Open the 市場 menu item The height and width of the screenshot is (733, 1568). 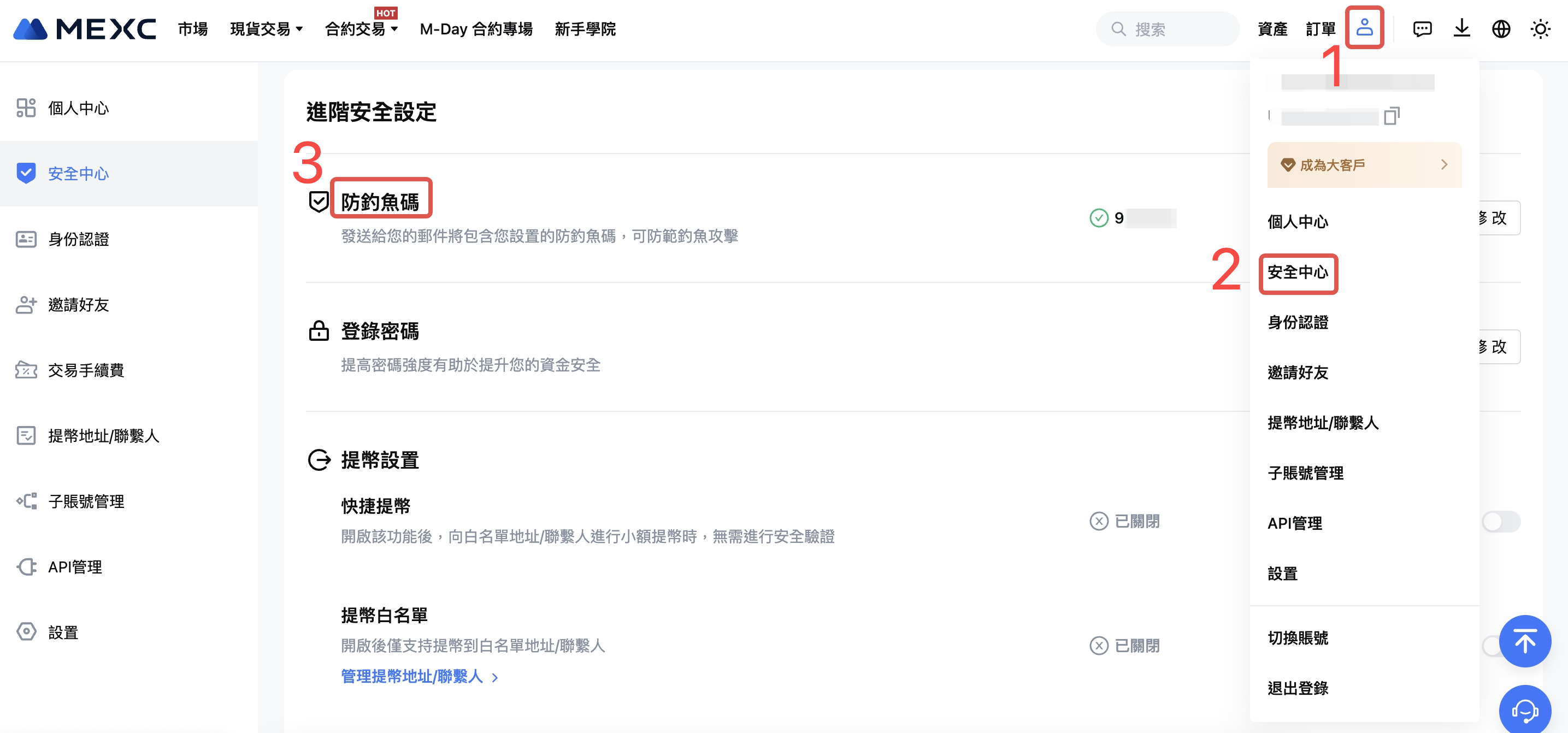click(x=193, y=28)
